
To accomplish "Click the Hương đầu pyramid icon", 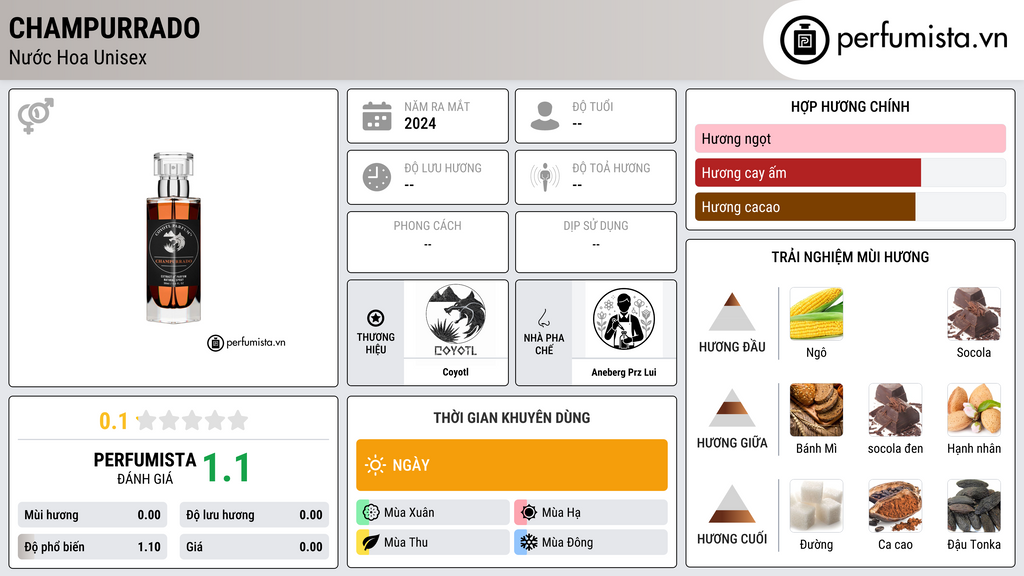I will [732, 312].
